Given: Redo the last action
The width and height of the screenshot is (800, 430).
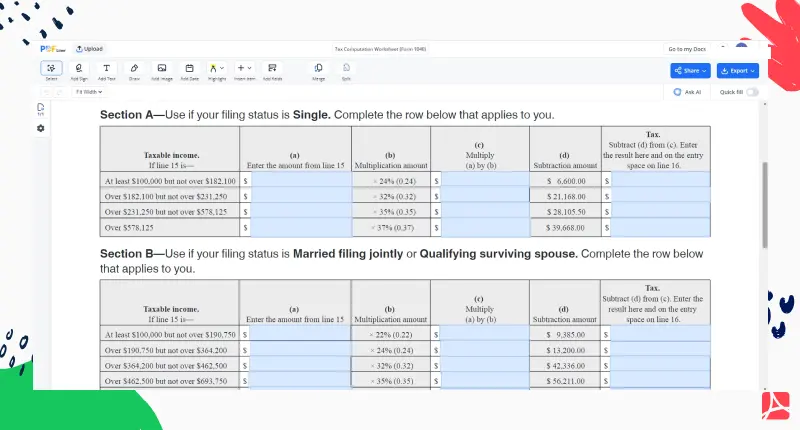Looking at the screenshot, I should (59, 92).
